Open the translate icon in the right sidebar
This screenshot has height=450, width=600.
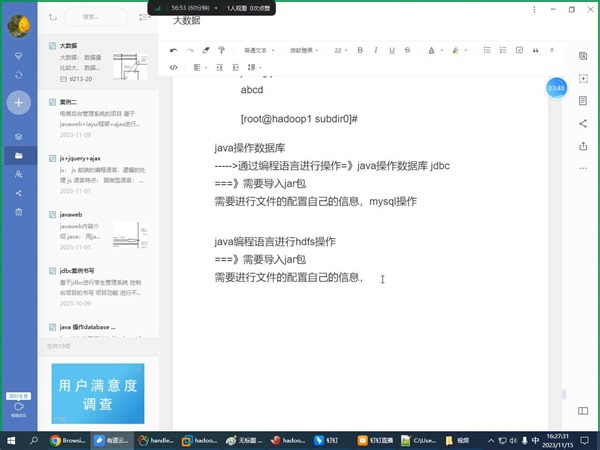(x=583, y=56)
